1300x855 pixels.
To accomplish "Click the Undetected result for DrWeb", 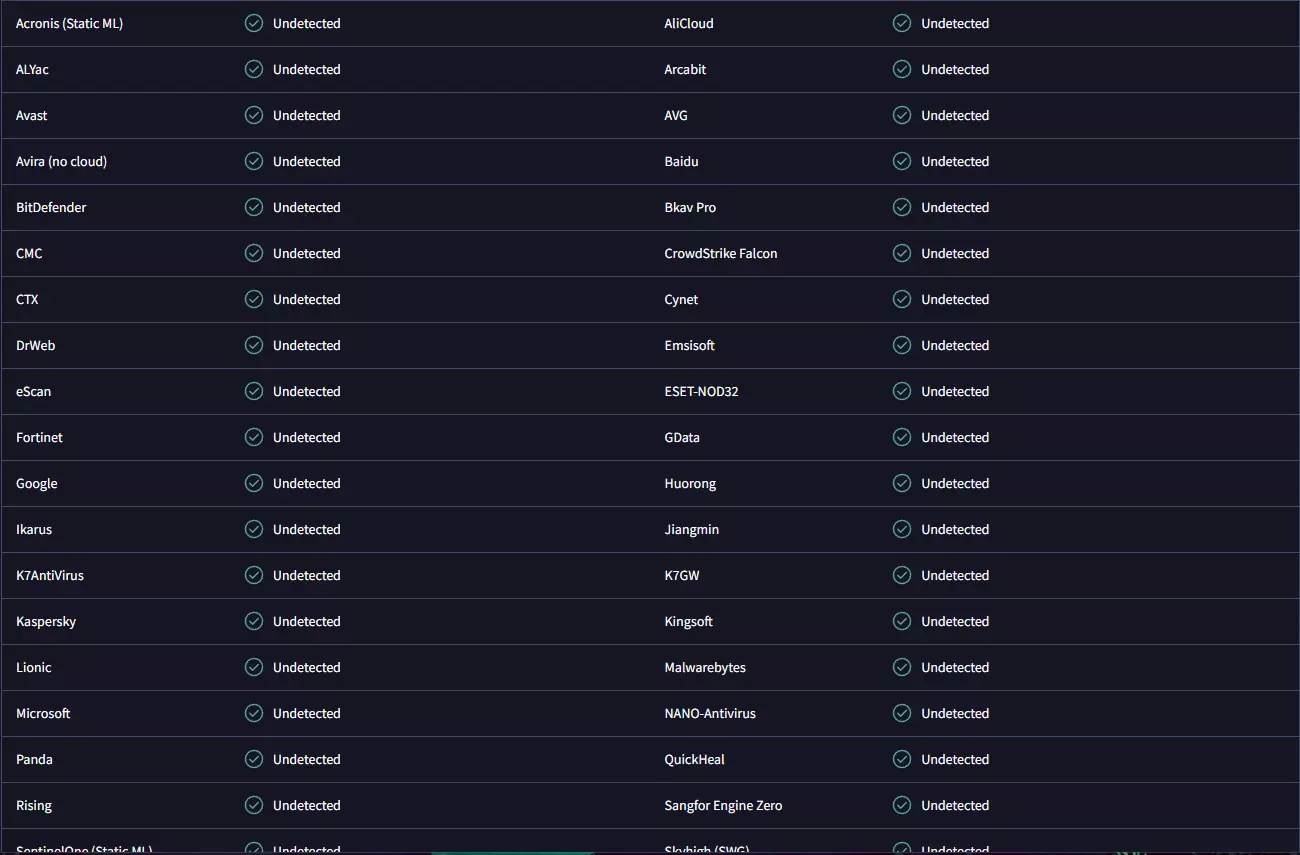I will tap(306, 345).
